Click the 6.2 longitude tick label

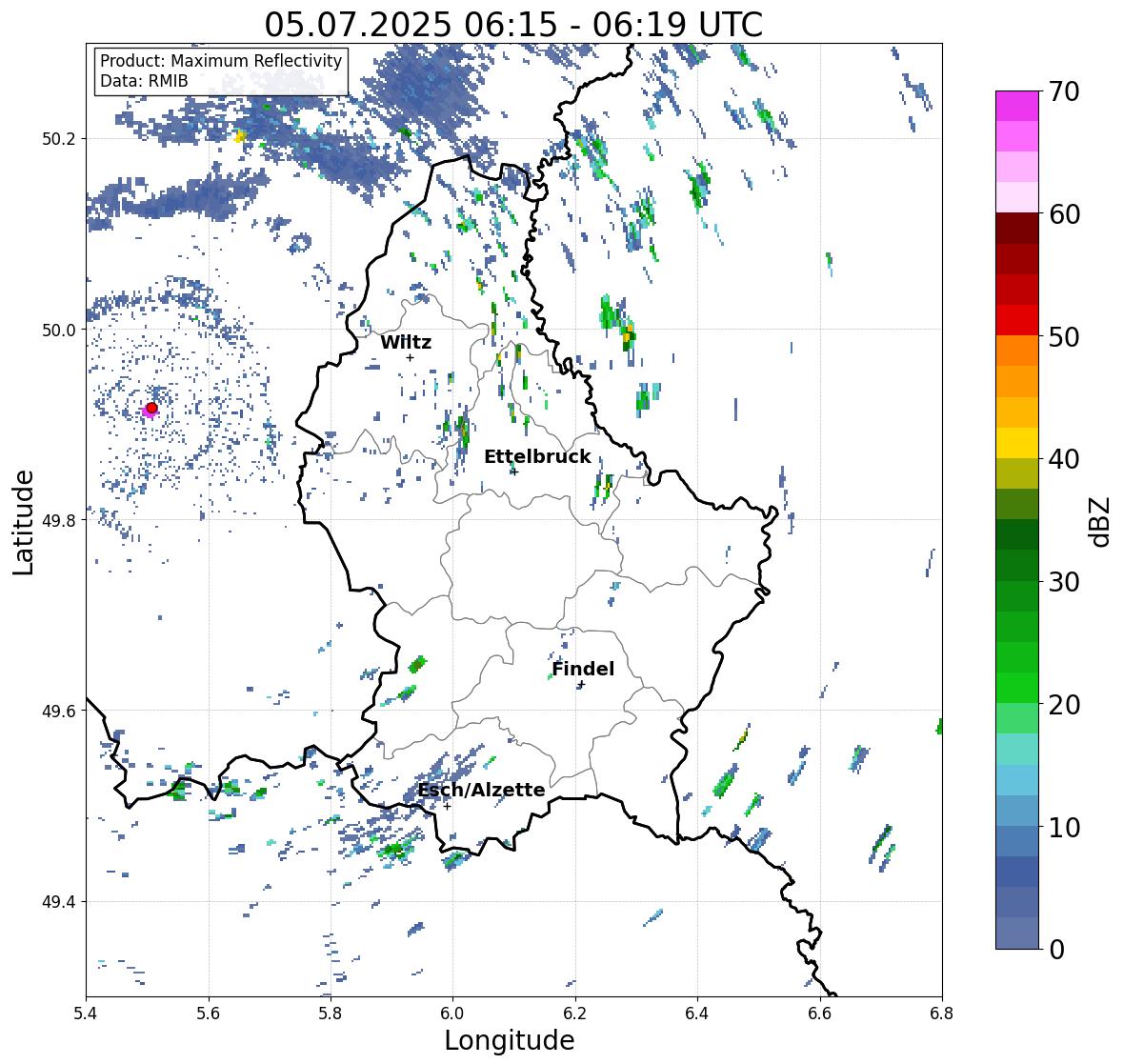pos(575,1014)
